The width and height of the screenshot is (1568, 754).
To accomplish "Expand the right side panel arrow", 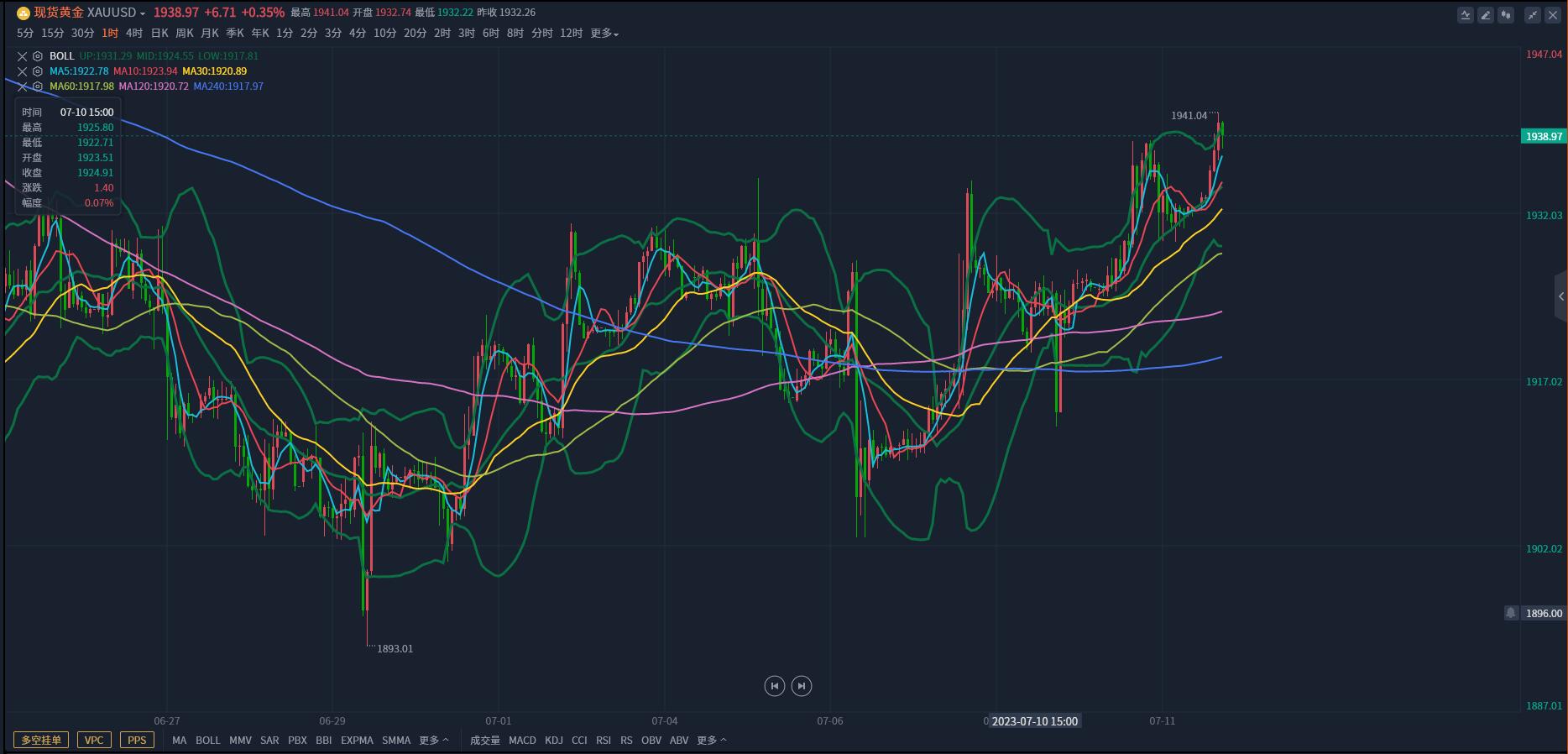I will coord(1560,296).
